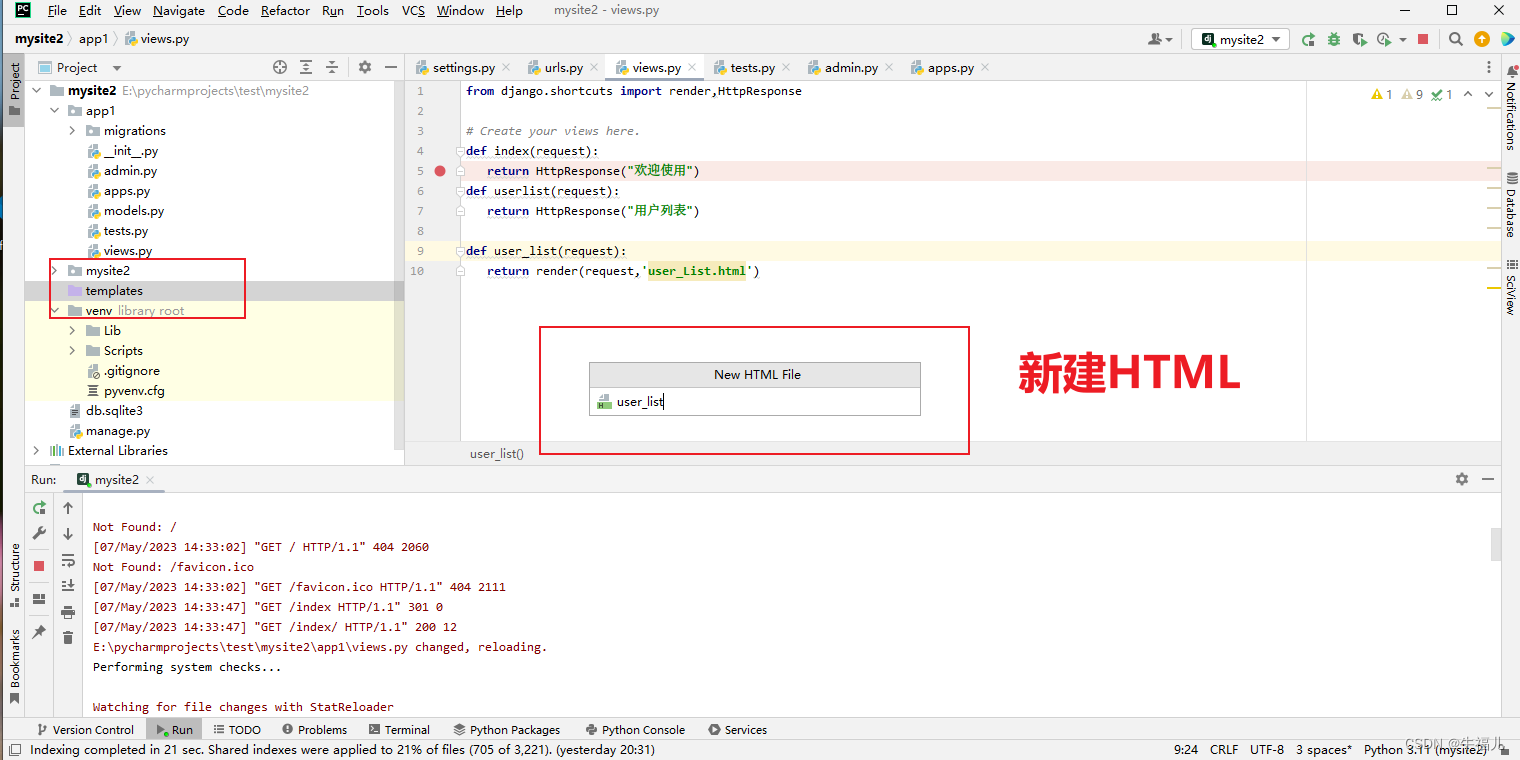Click UTF-8 encoding in status bar

click(x=1267, y=749)
